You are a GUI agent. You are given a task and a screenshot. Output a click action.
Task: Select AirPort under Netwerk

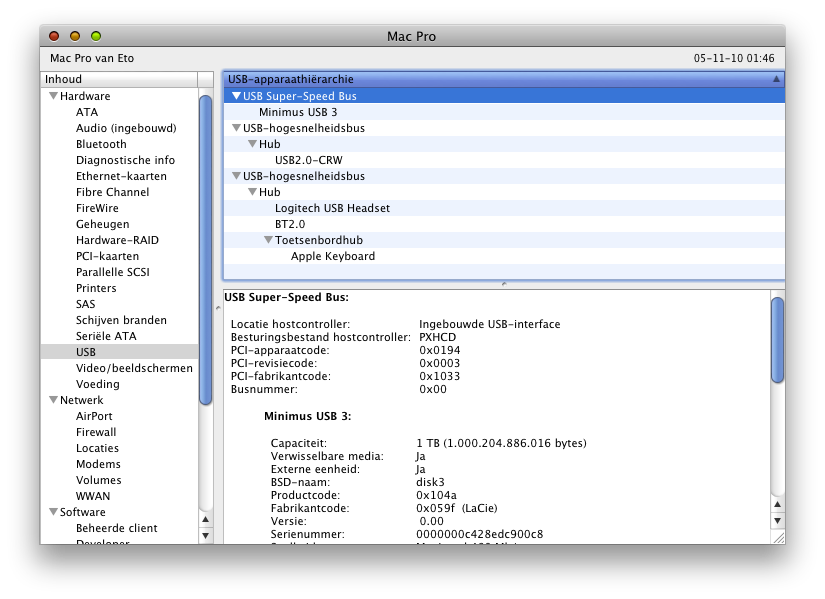[x=96, y=416]
